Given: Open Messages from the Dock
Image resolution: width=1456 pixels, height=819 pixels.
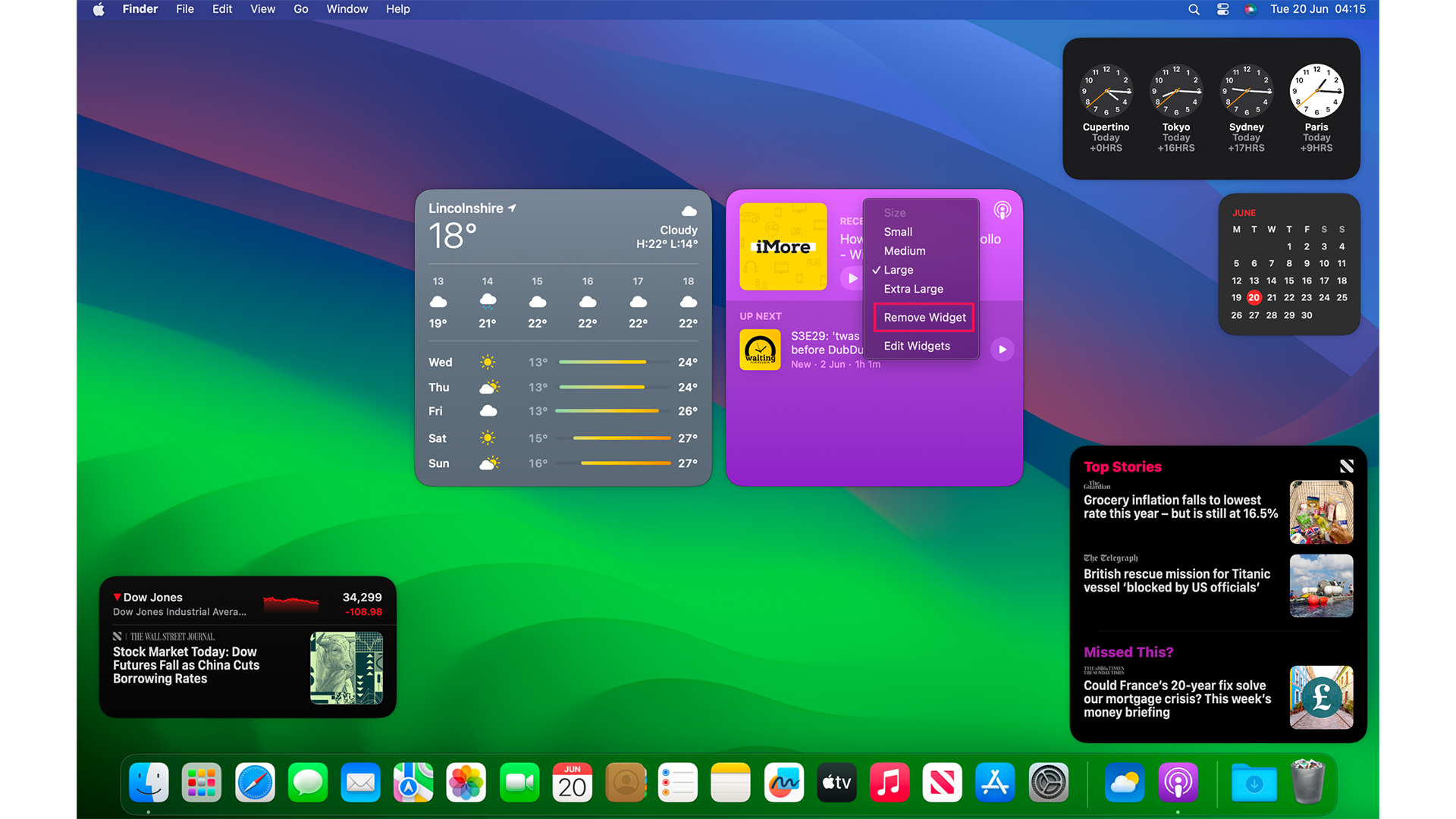Looking at the screenshot, I should 308,783.
